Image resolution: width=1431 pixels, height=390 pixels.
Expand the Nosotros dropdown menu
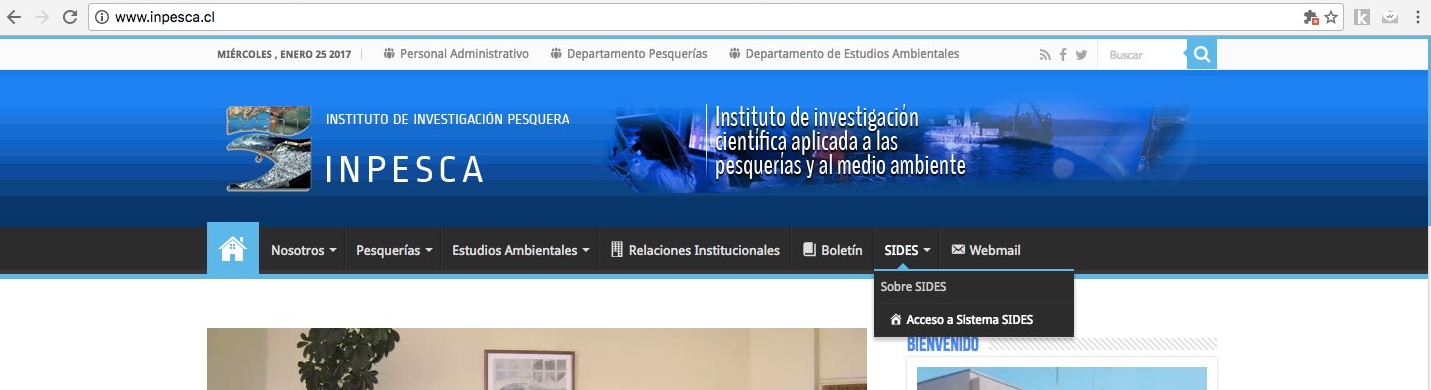click(304, 250)
